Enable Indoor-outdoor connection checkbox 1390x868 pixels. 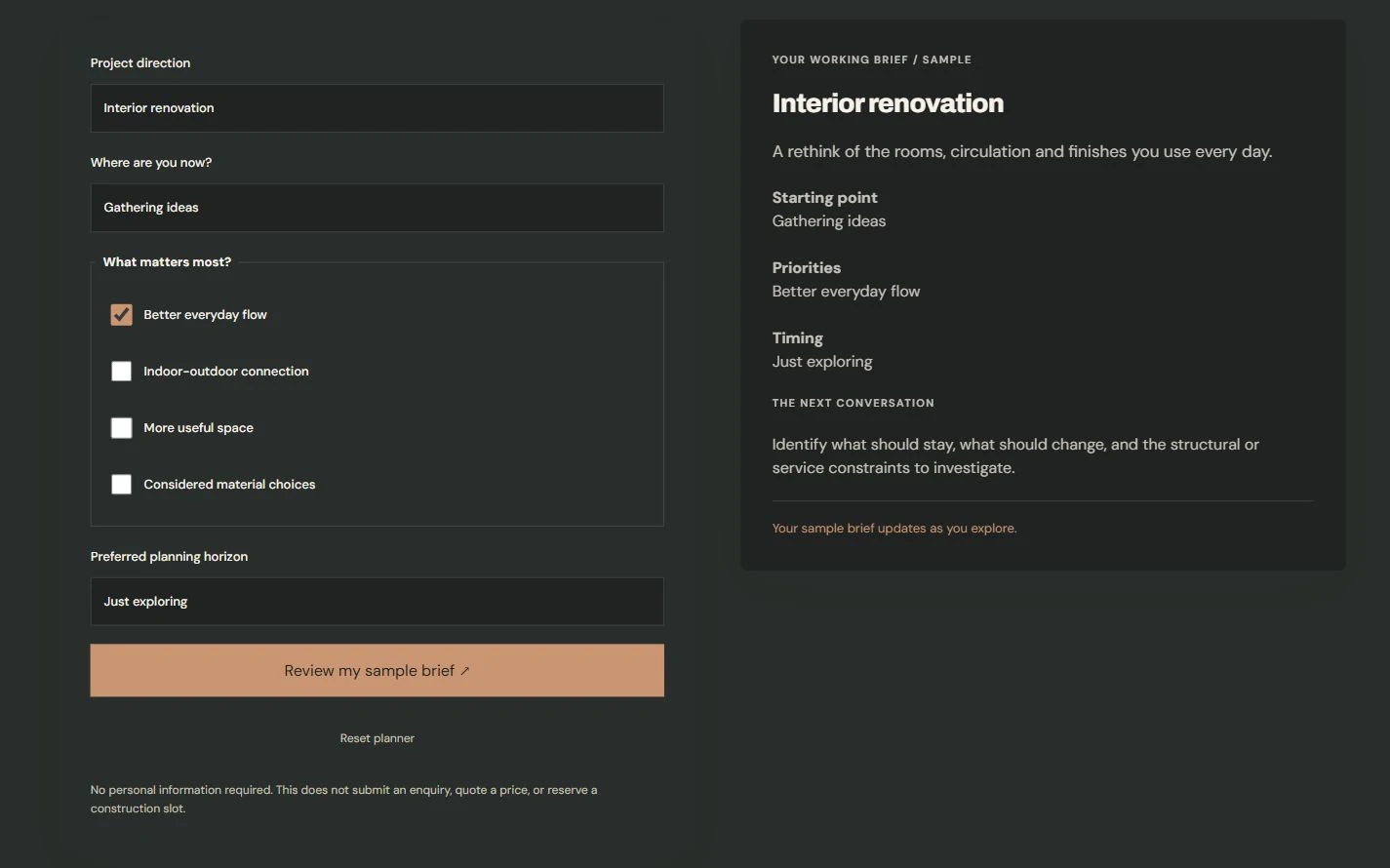(121, 372)
